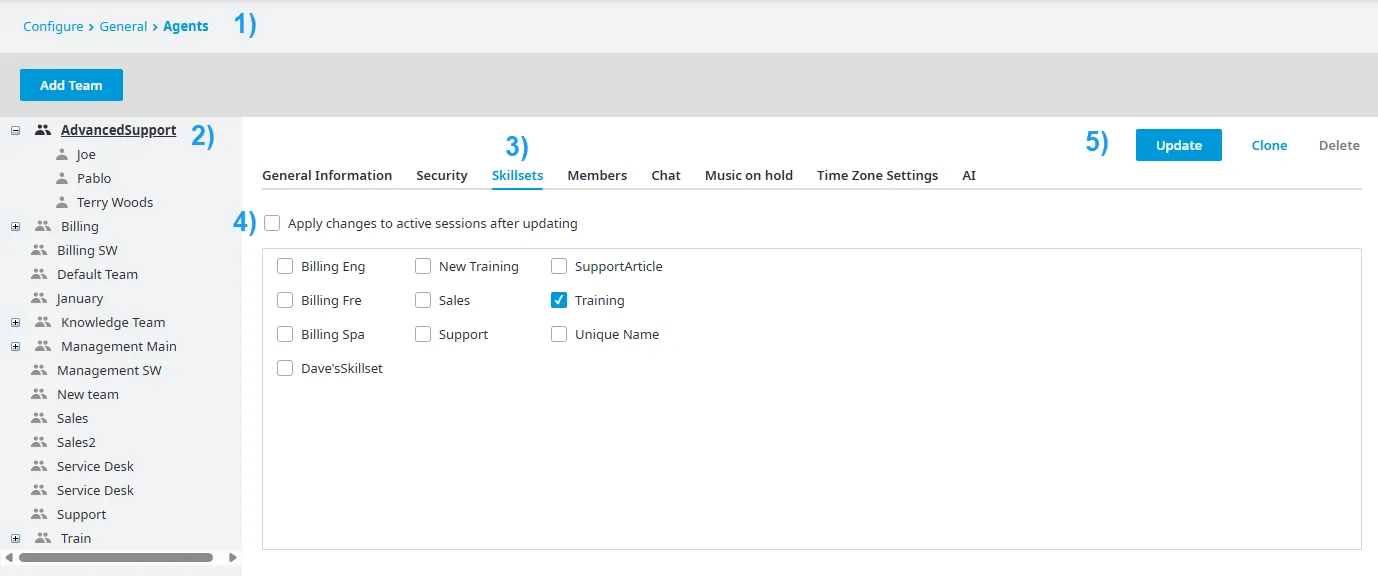This screenshot has width=1378, height=576.
Task: Enable the SupportArticle skillset
Action: pyautogui.click(x=559, y=267)
